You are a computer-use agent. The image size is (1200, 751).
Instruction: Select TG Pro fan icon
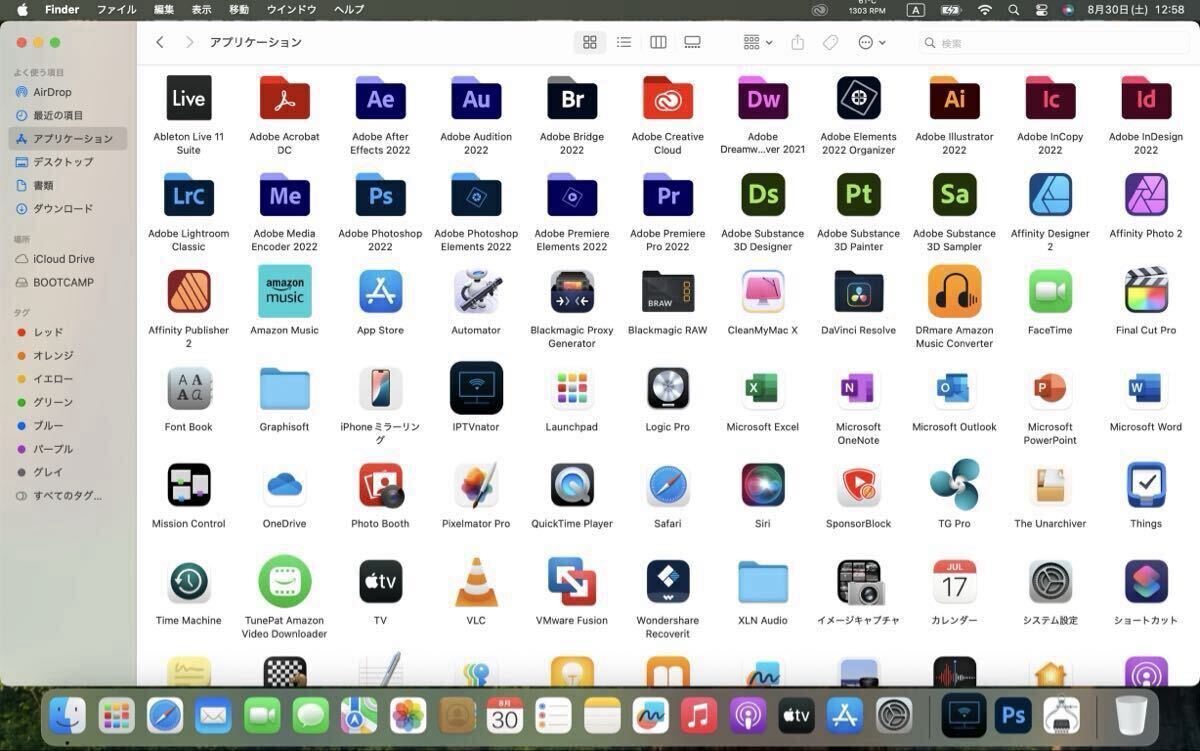[x=955, y=485]
